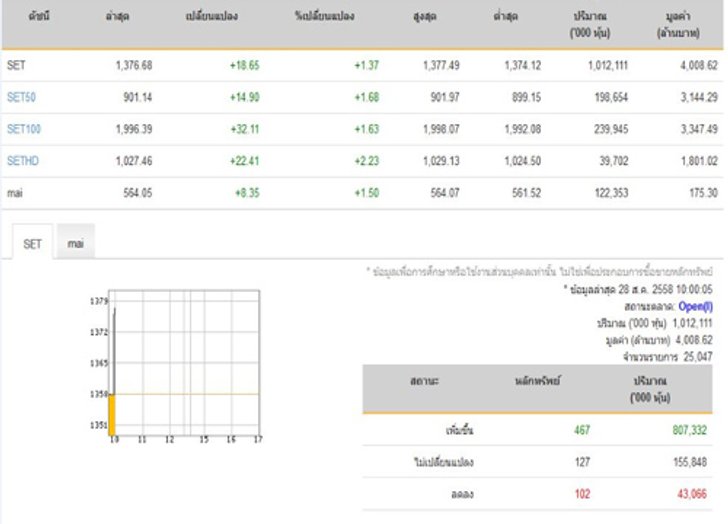Select unchanged securities count 127
Image resolution: width=728 pixels, height=524 pixels.
click(x=582, y=462)
